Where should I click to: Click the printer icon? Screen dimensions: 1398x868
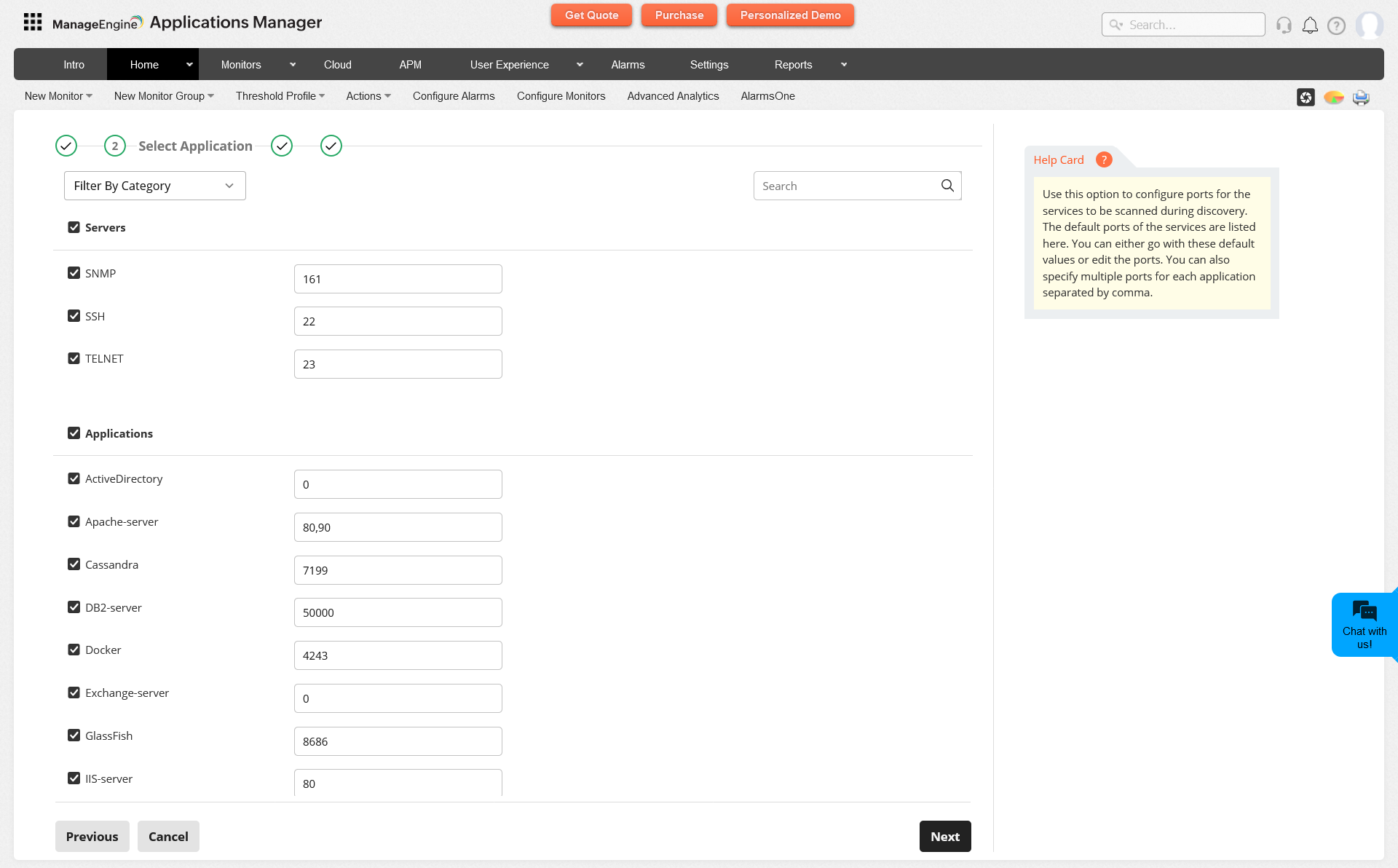pyautogui.click(x=1361, y=97)
